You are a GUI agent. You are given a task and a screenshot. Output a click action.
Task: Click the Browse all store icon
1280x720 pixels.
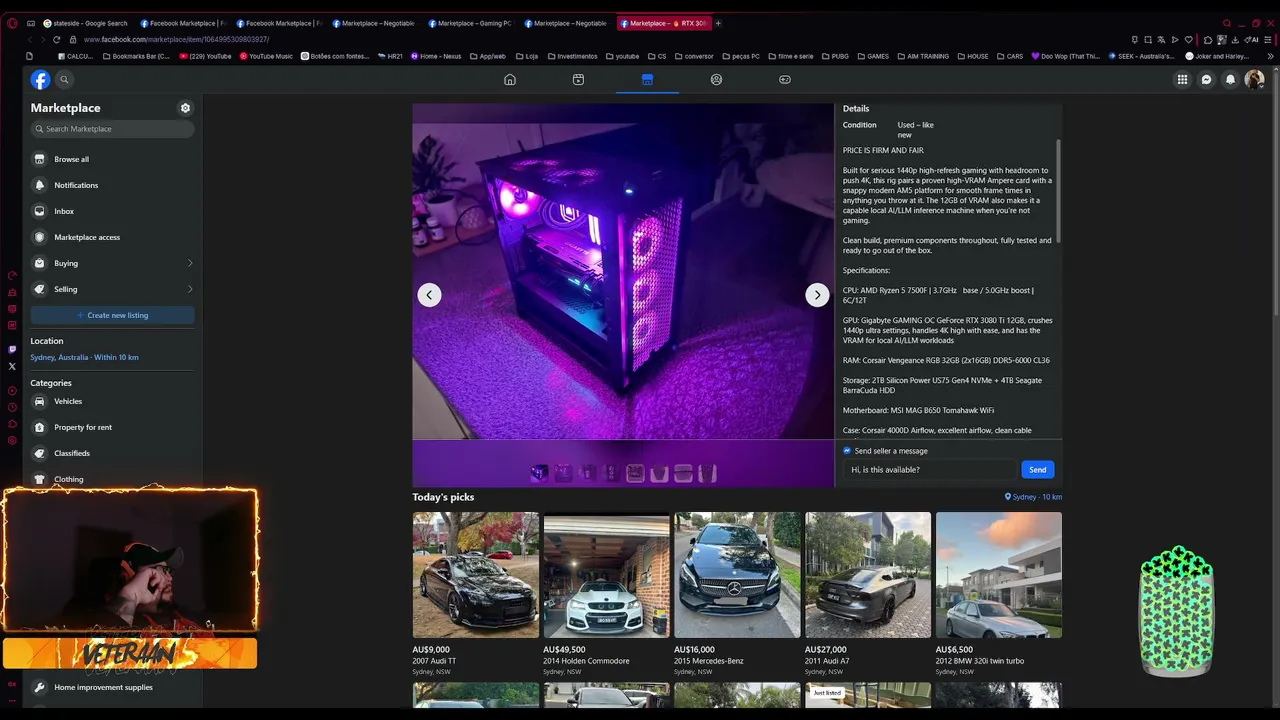tap(40, 159)
